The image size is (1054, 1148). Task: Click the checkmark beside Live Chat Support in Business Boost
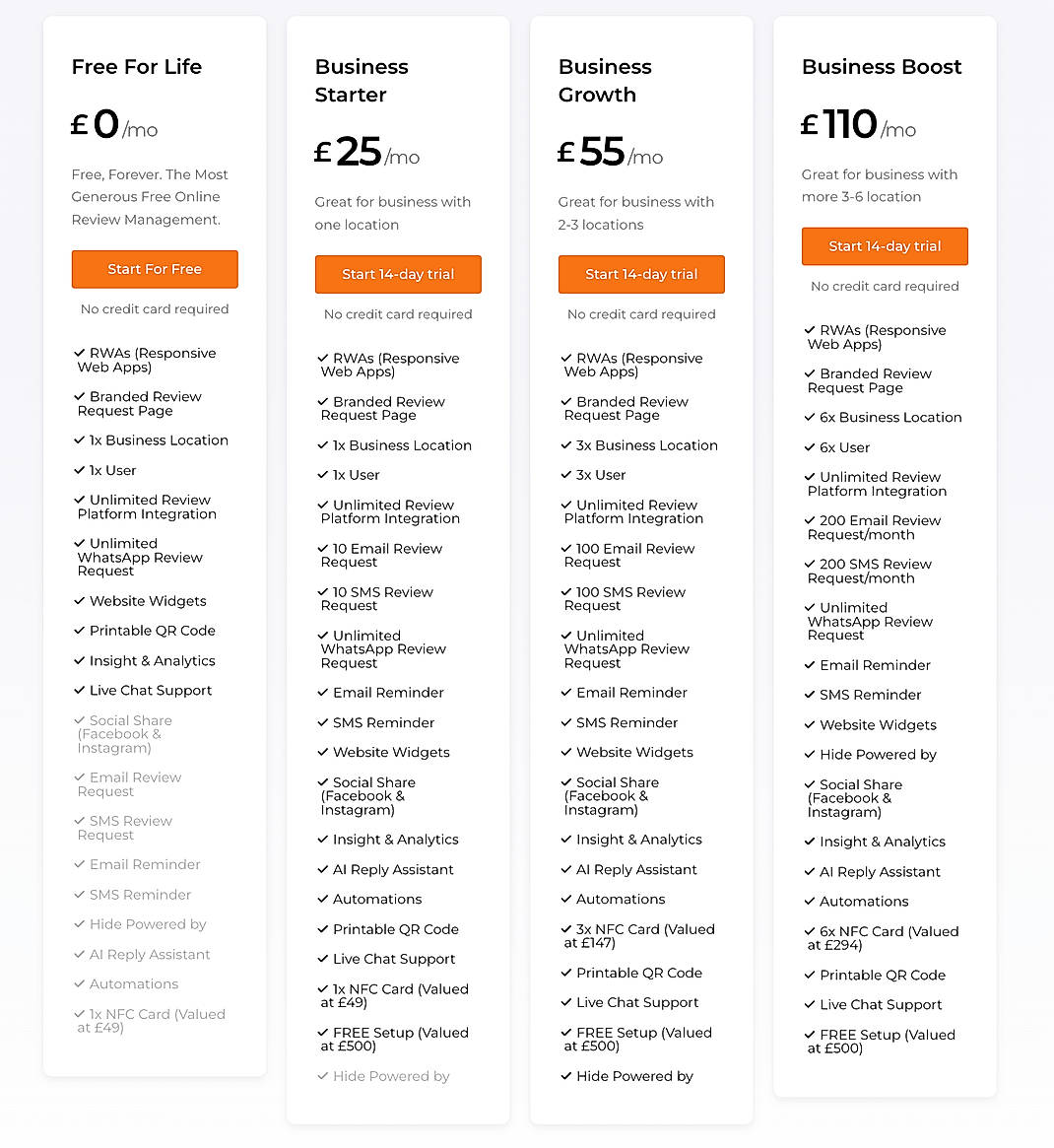[x=809, y=1004]
